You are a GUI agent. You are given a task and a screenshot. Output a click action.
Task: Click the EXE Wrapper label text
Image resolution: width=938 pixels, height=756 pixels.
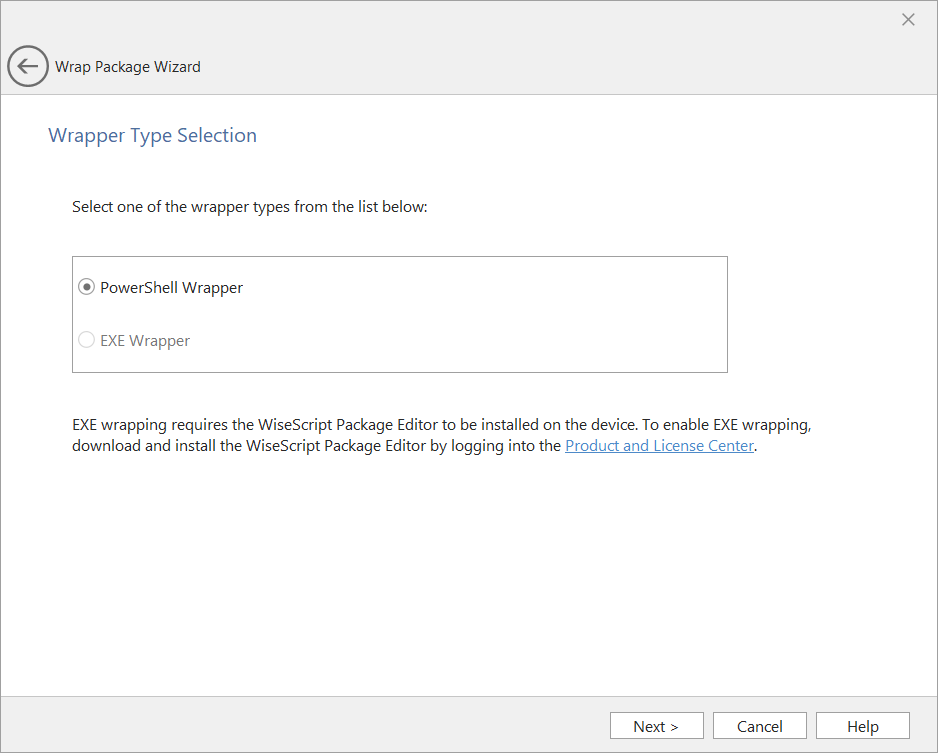click(x=145, y=341)
